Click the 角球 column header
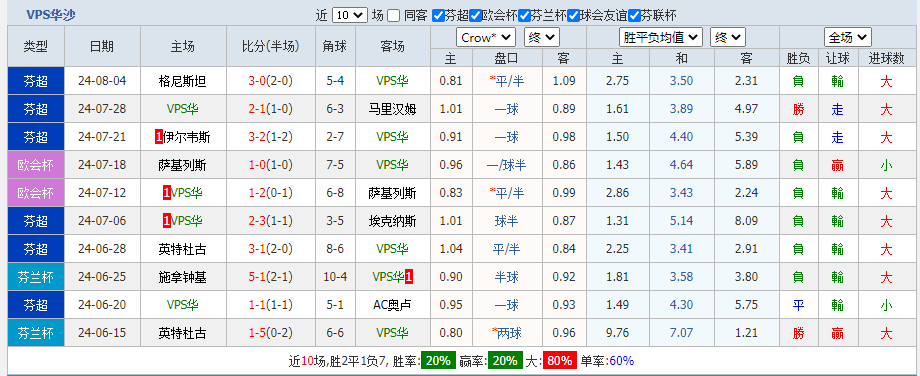920x376 pixels. (x=335, y=46)
